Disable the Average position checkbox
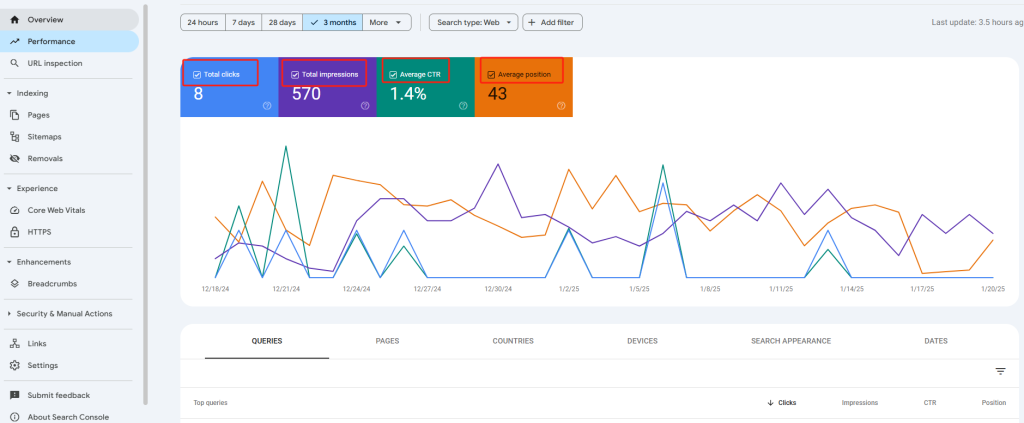The width and height of the screenshot is (1024, 423). pyautogui.click(x=490, y=74)
